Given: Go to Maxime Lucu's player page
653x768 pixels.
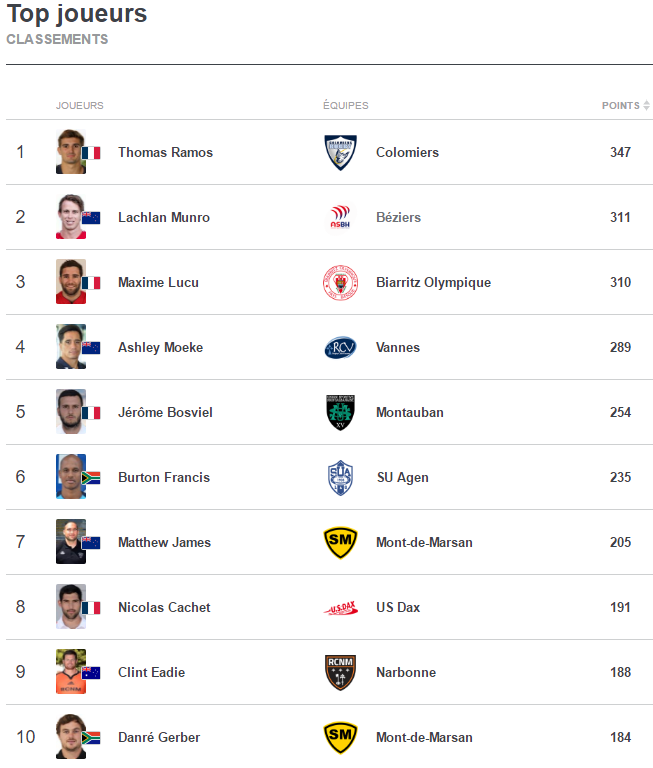Looking at the screenshot, I should click(158, 282).
